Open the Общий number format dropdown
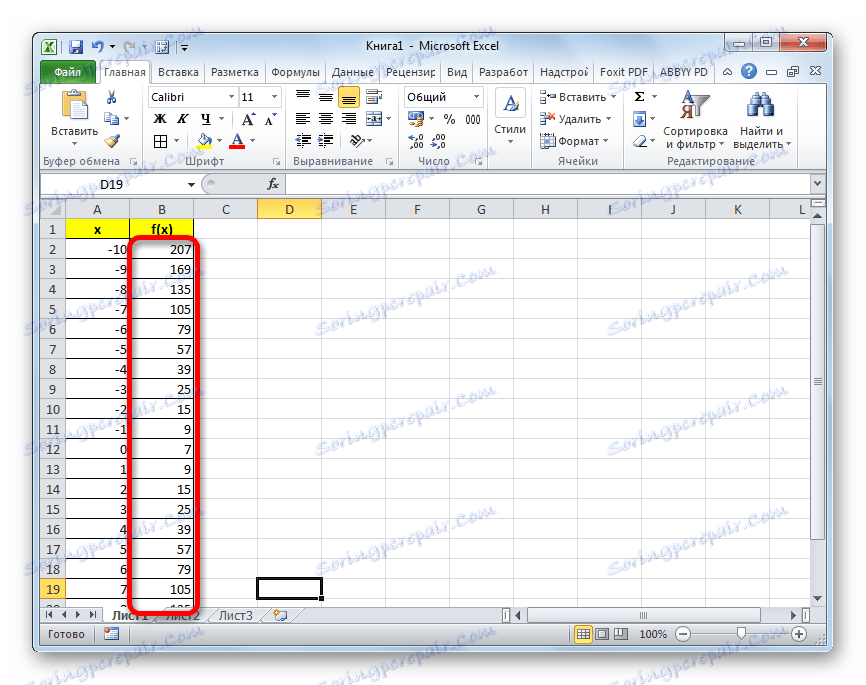 (x=476, y=97)
